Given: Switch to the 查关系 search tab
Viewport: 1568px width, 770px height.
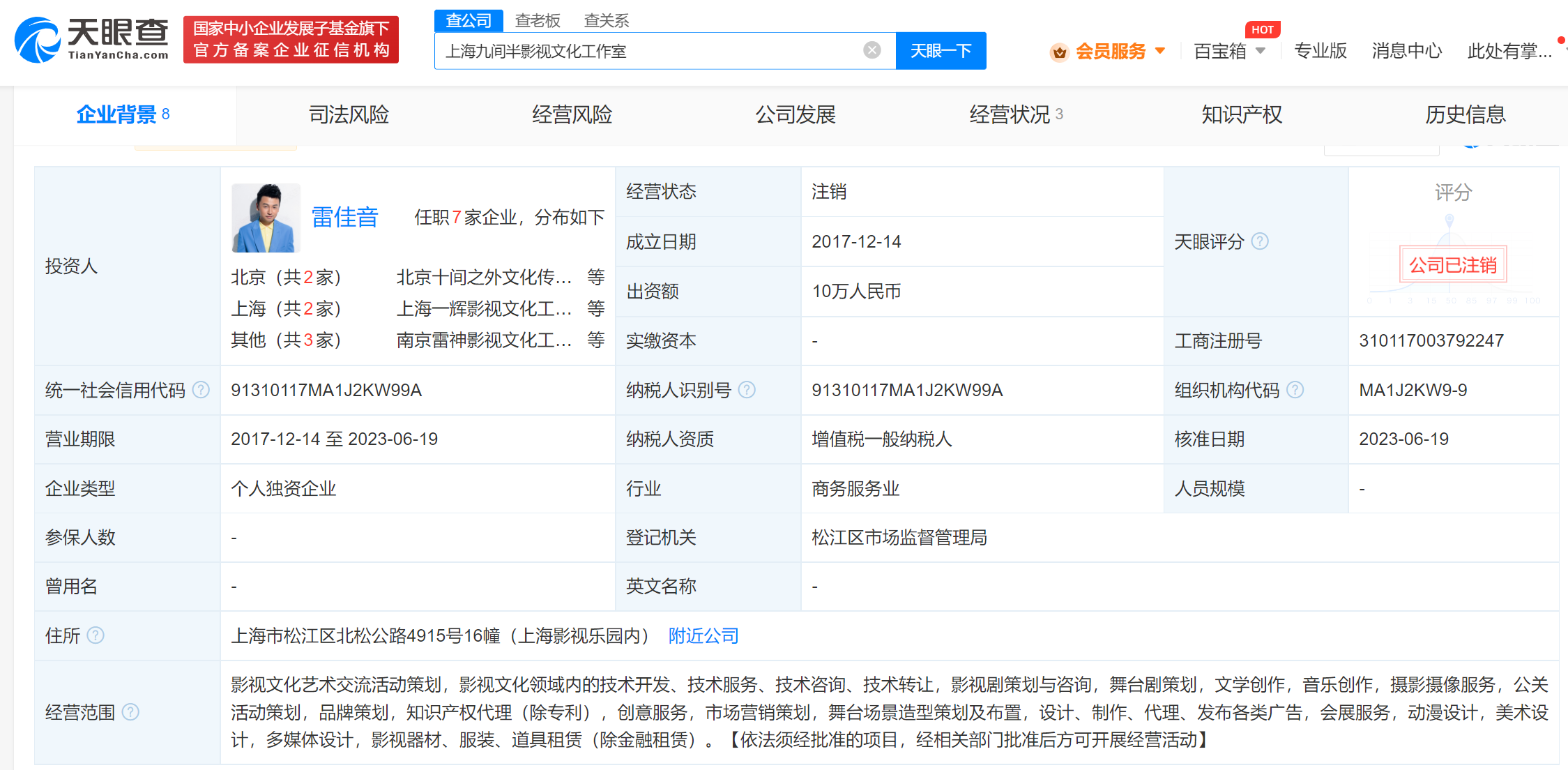Looking at the screenshot, I should (x=607, y=21).
